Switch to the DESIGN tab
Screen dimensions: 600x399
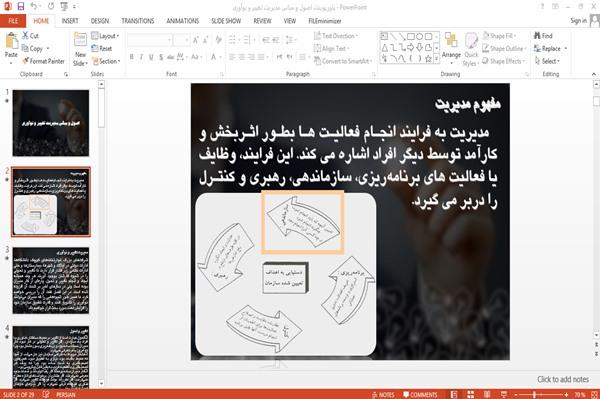100,21
